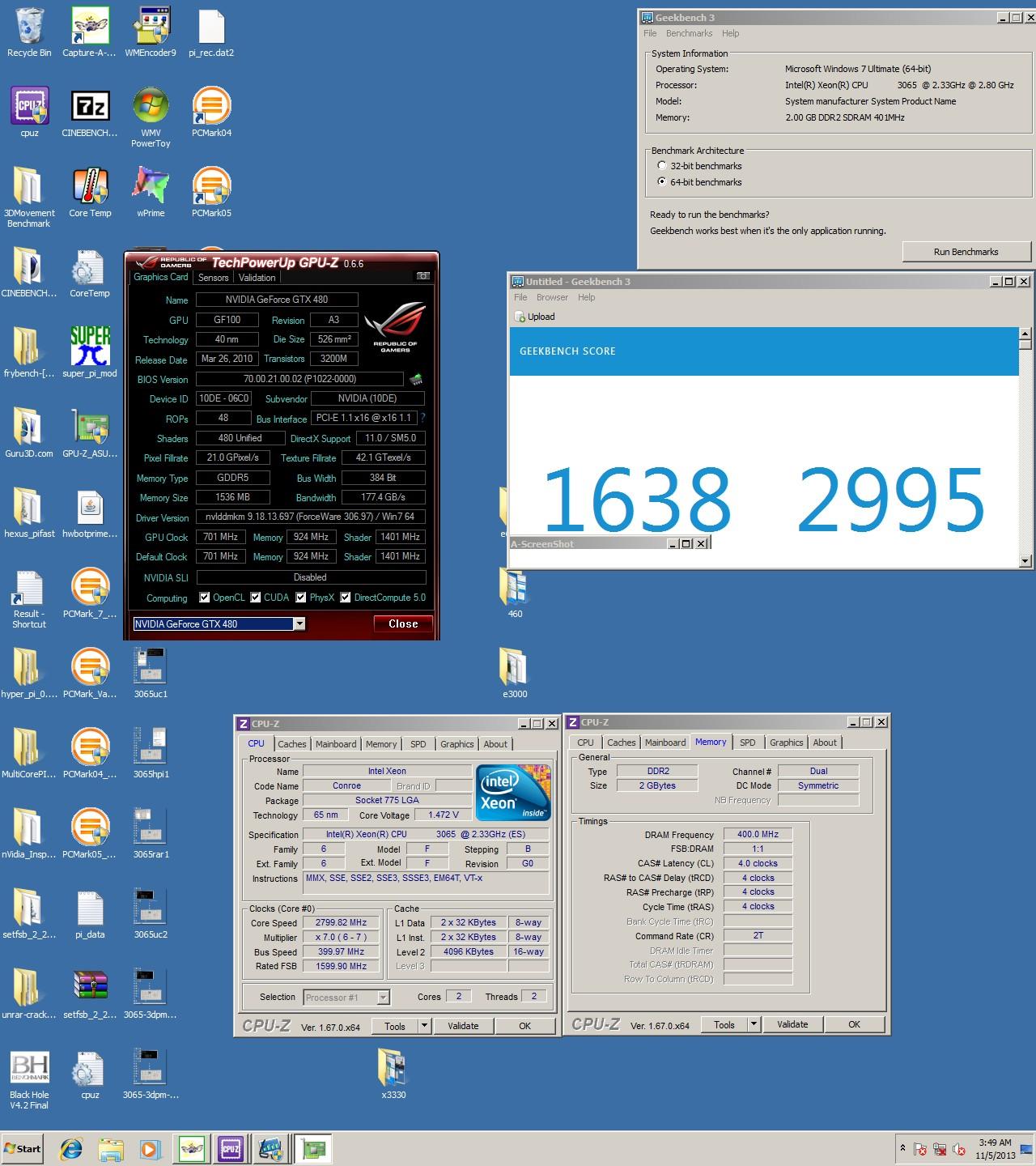Open Browser menu in Geekbench results window
1036x1166 pixels.
coord(552,297)
